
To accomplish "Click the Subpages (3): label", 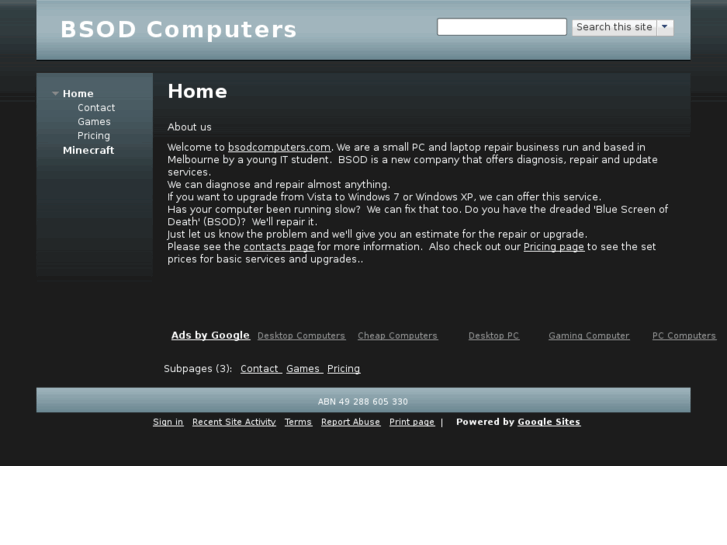I will coord(198,369).
